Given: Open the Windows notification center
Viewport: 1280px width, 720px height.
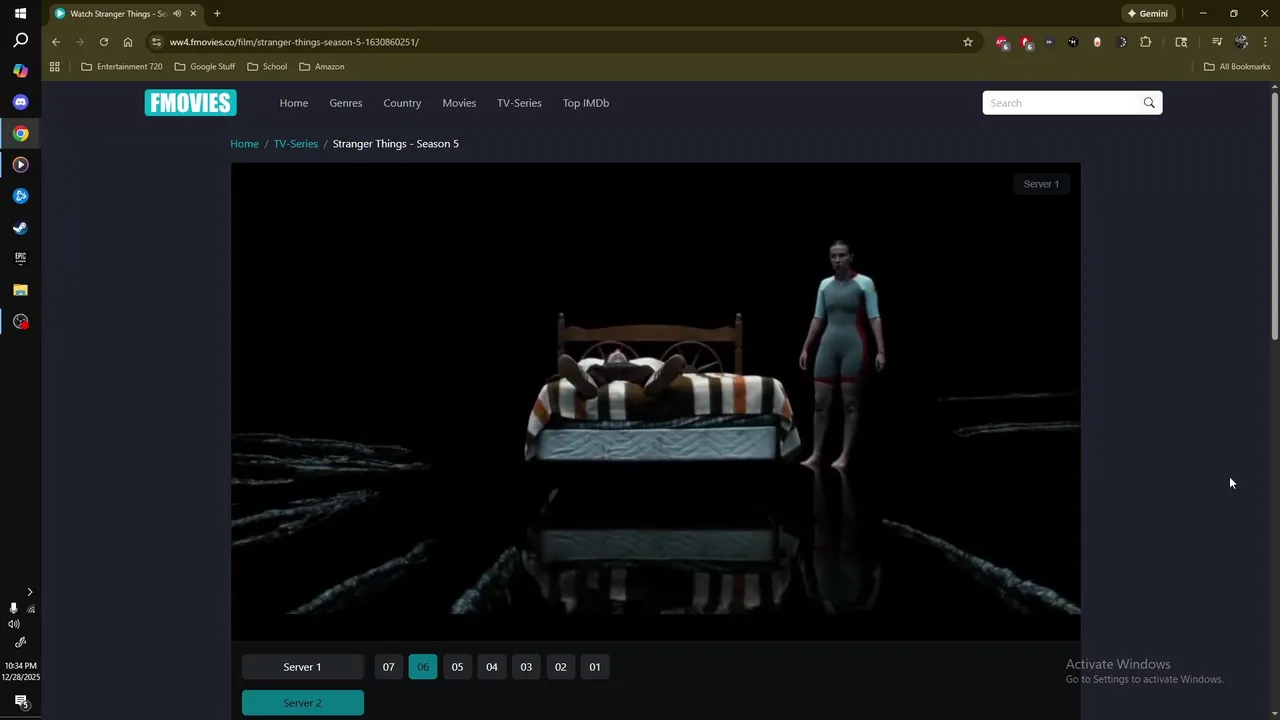Looking at the screenshot, I should (x=20, y=701).
